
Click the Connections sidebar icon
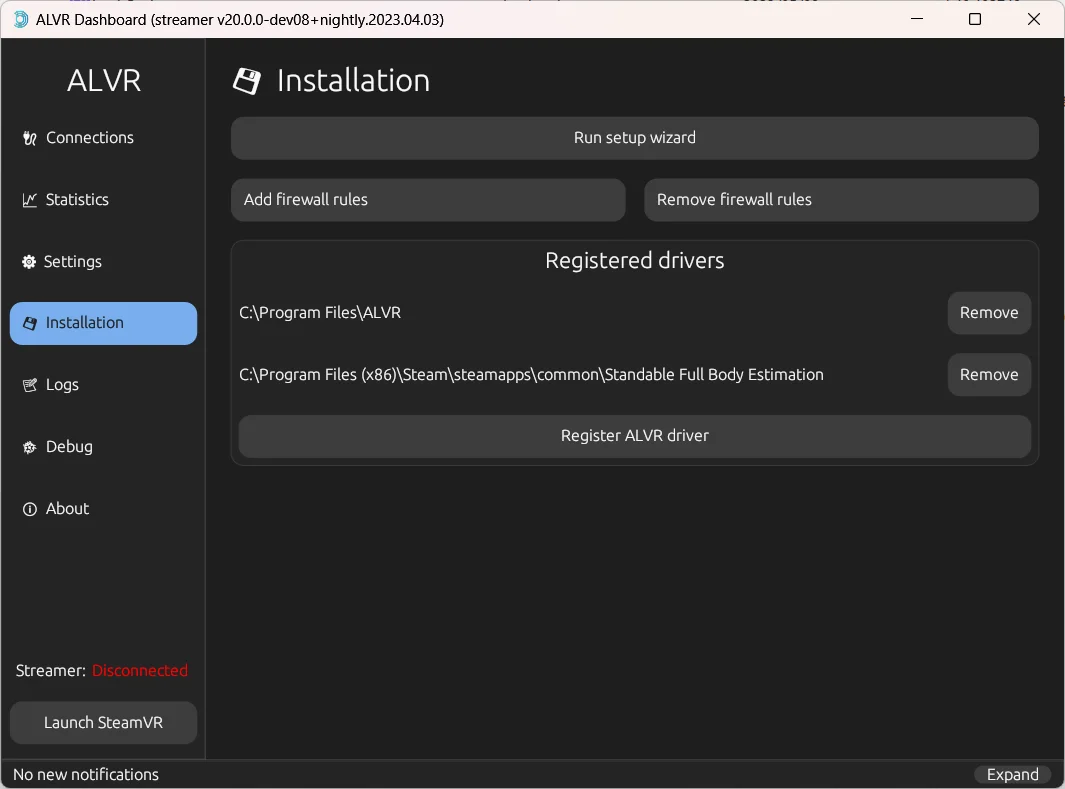pyautogui.click(x=29, y=138)
